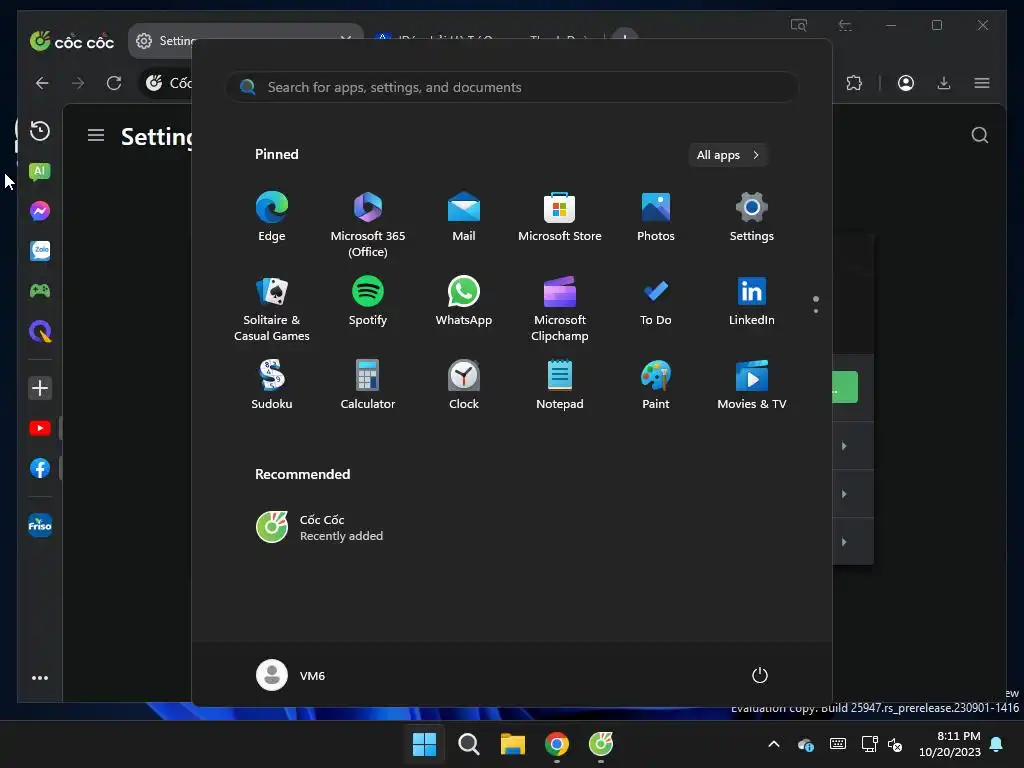Open Microsoft Store from pinned apps
1024x768 pixels.
[560, 217]
